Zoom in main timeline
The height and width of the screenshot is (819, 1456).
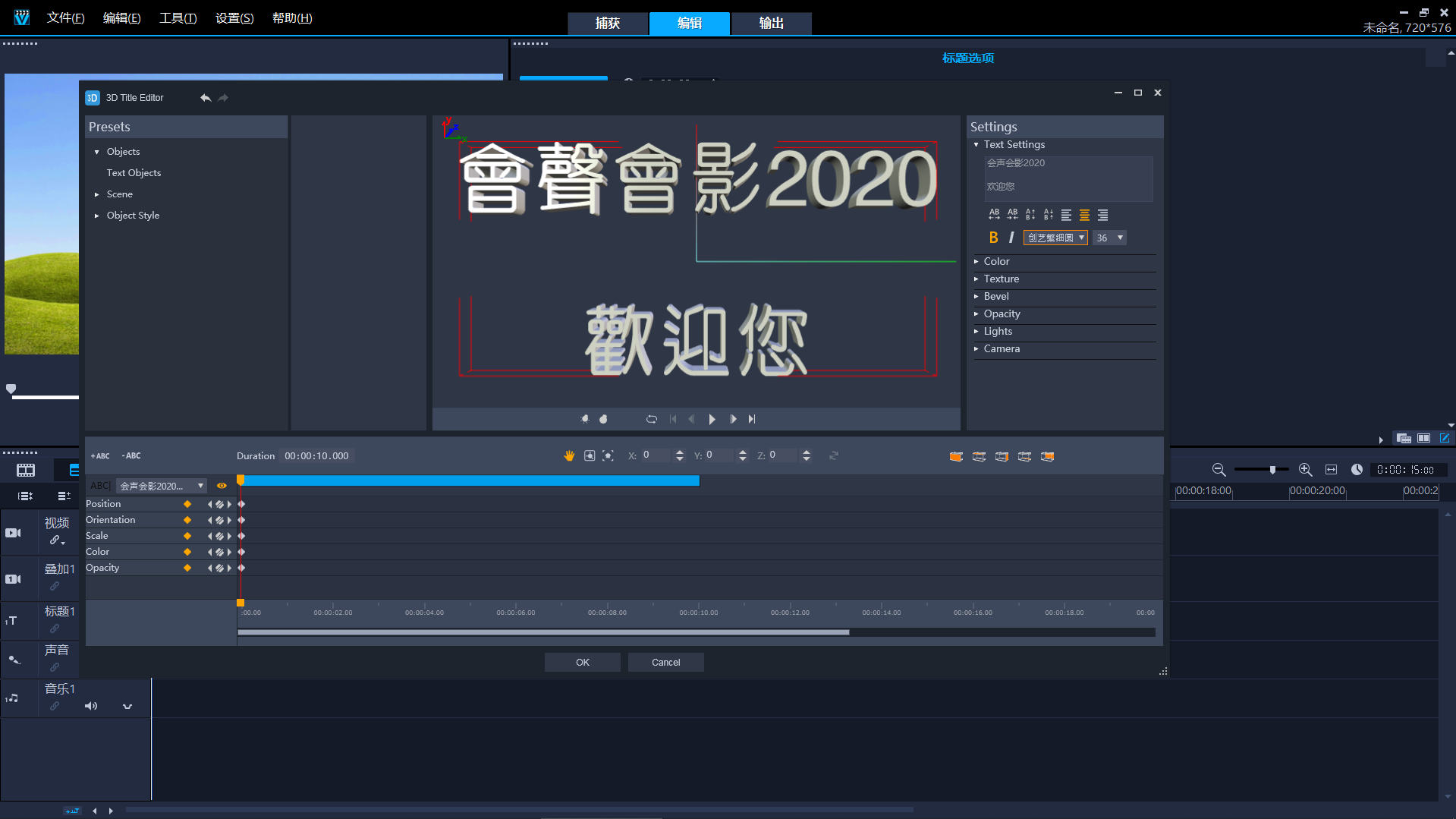point(1306,470)
